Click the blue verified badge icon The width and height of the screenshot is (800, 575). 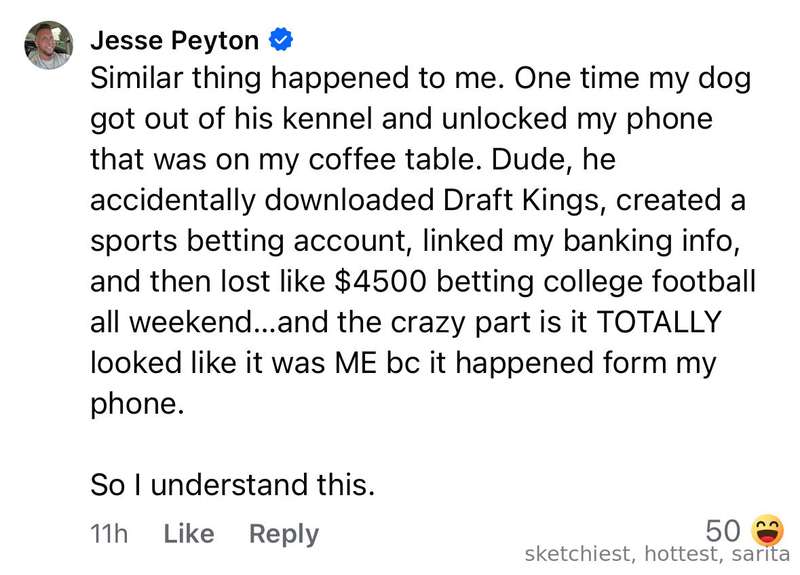pyautogui.click(x=281, y=40)
